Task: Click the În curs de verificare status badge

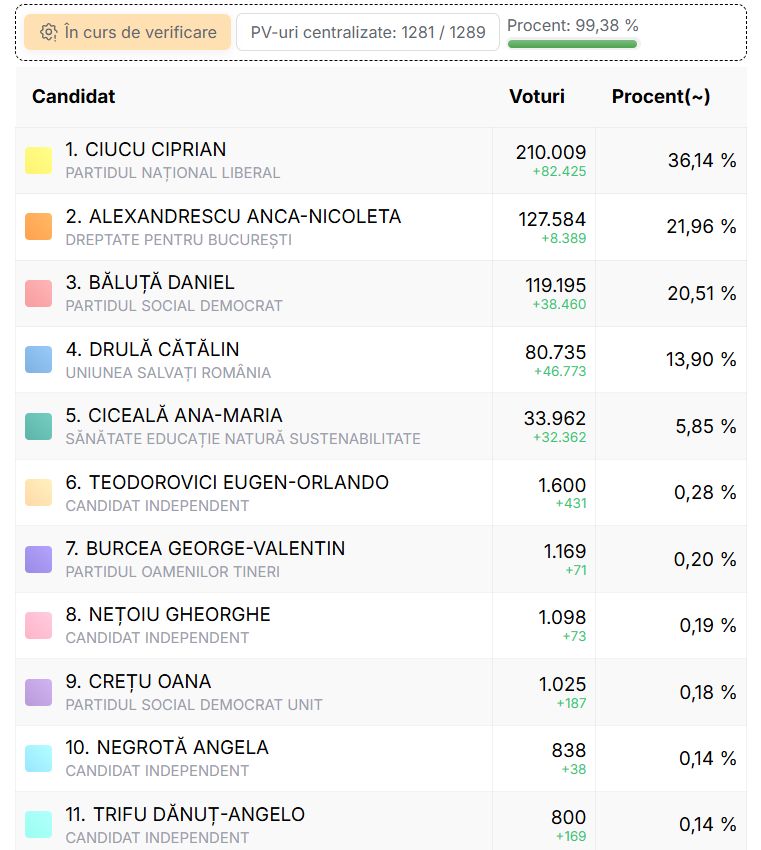Action: point(127,32)
